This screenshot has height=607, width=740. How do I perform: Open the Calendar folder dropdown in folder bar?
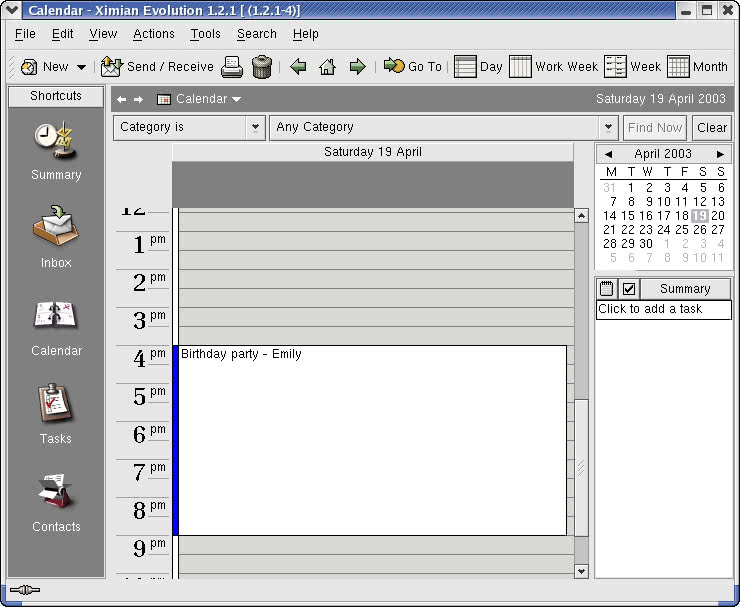point(199,99)
